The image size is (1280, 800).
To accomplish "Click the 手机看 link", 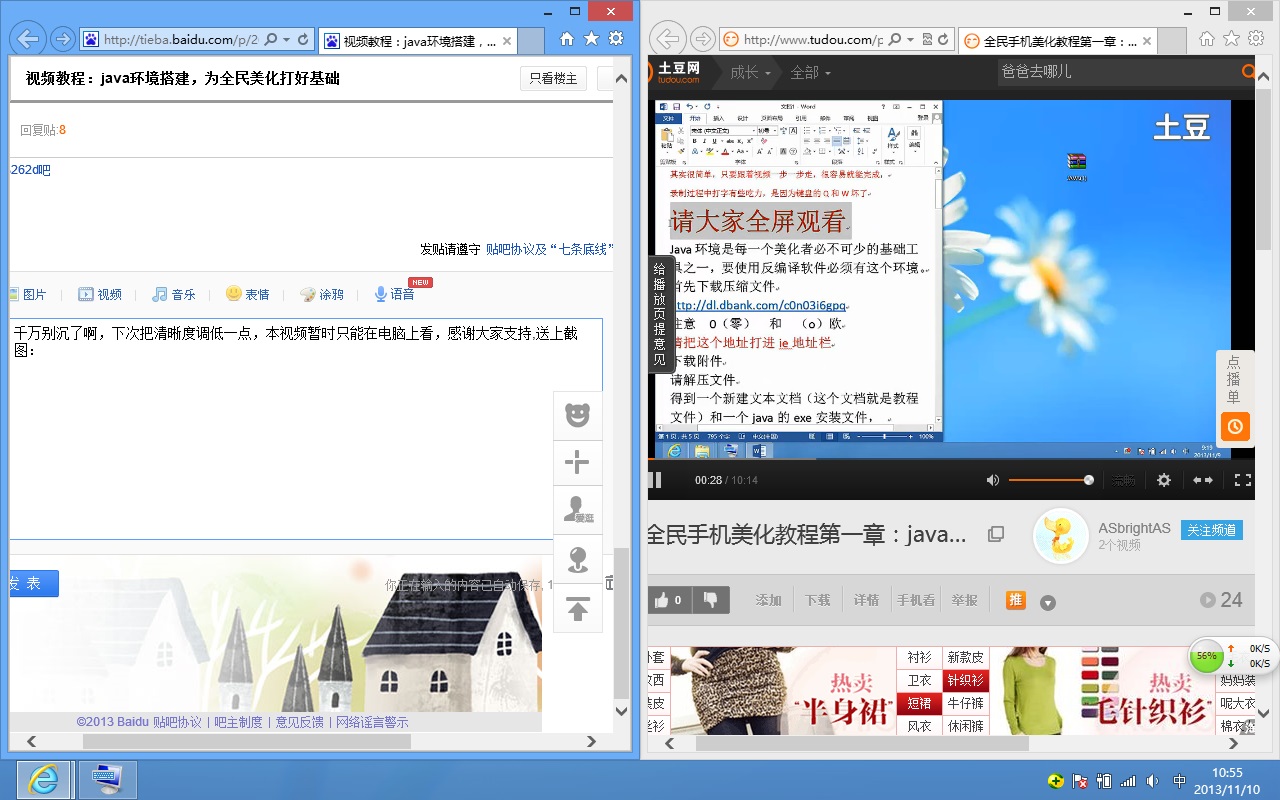I will [x=916, y=600].
